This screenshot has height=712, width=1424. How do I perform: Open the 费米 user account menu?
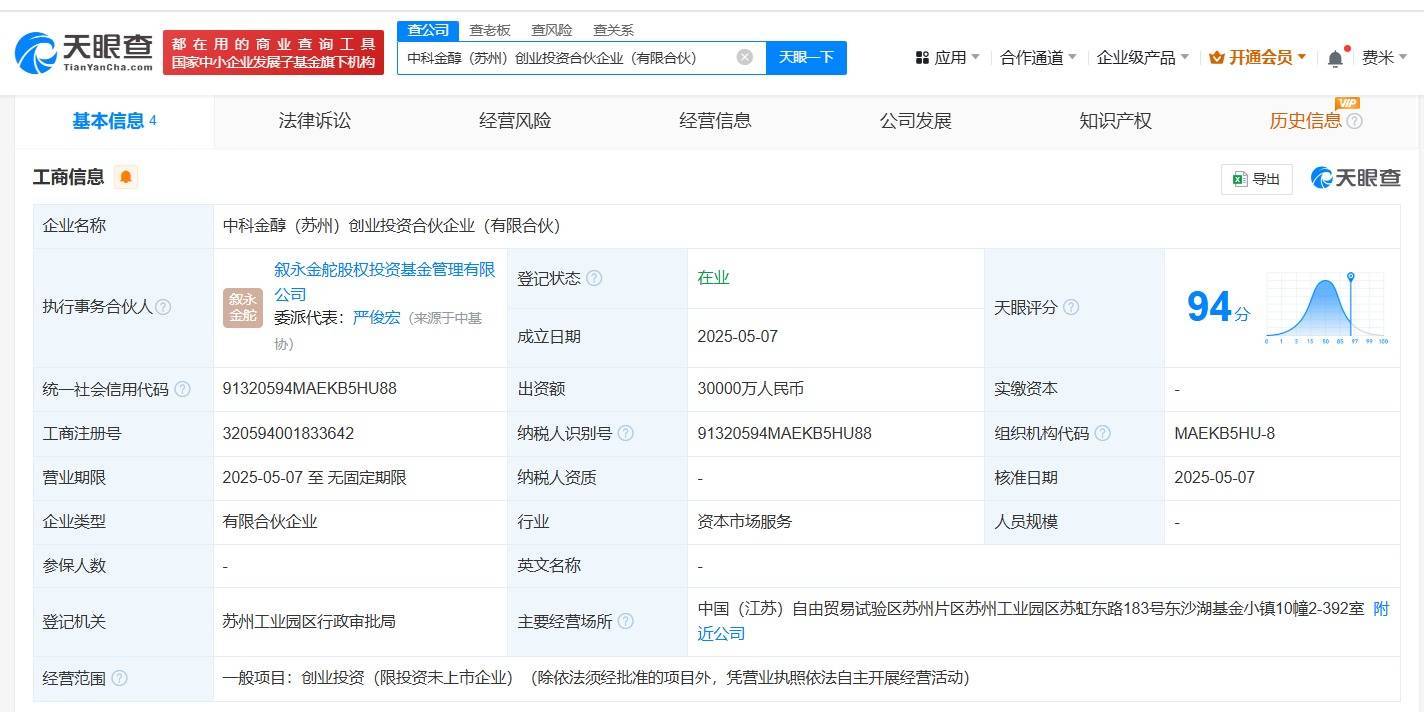tap(1385, 58)
